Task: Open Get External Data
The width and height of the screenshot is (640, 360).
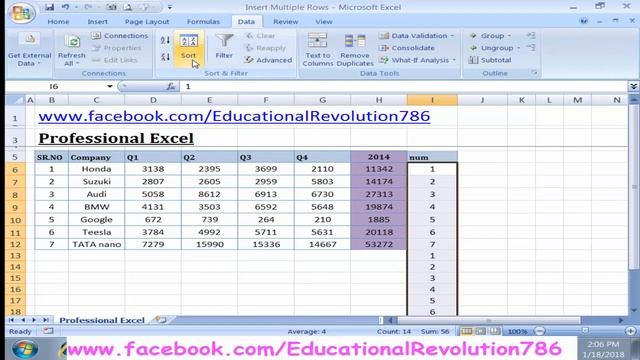Action: (x=29, y=50)
